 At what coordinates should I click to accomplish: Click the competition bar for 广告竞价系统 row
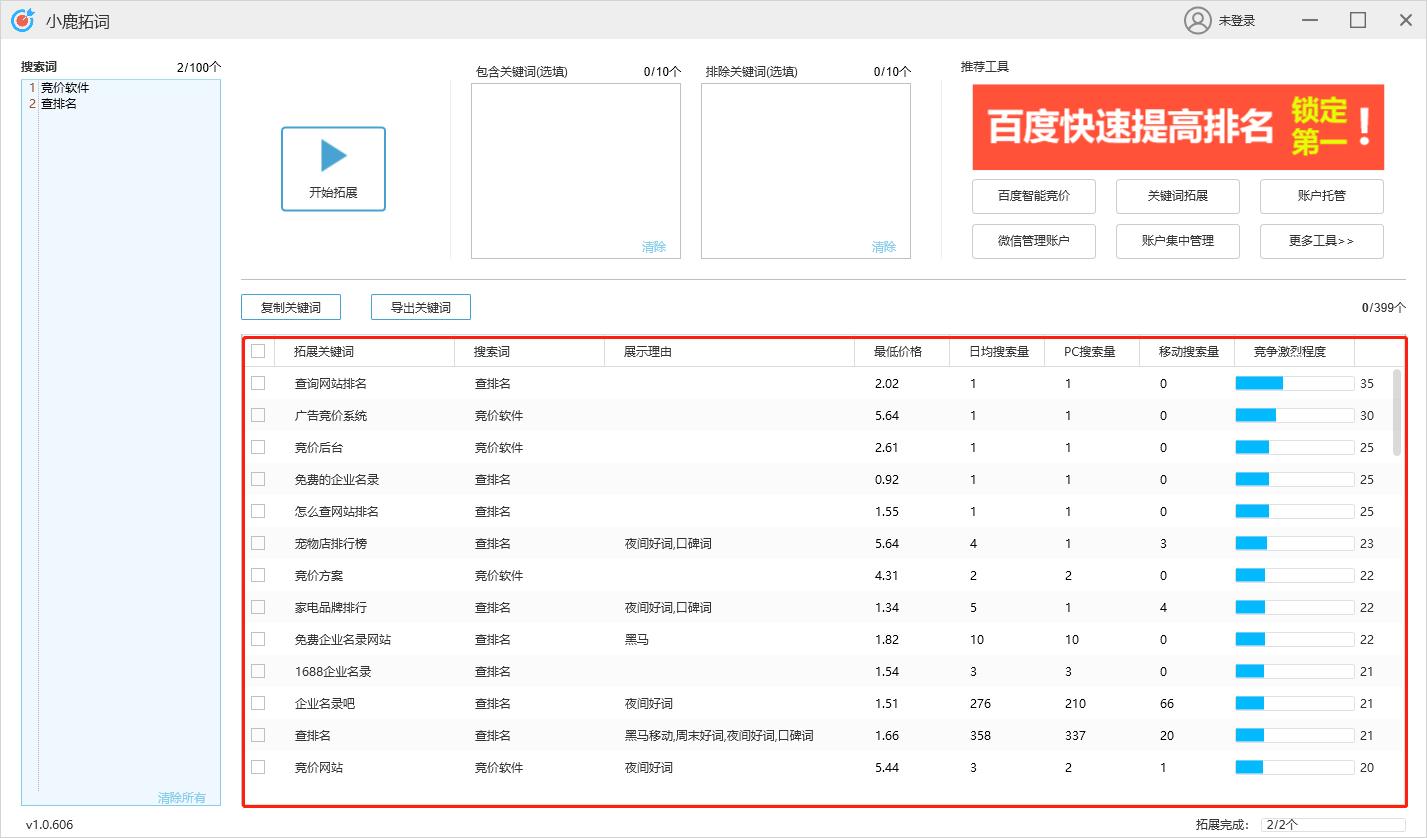coord(1295,415)
